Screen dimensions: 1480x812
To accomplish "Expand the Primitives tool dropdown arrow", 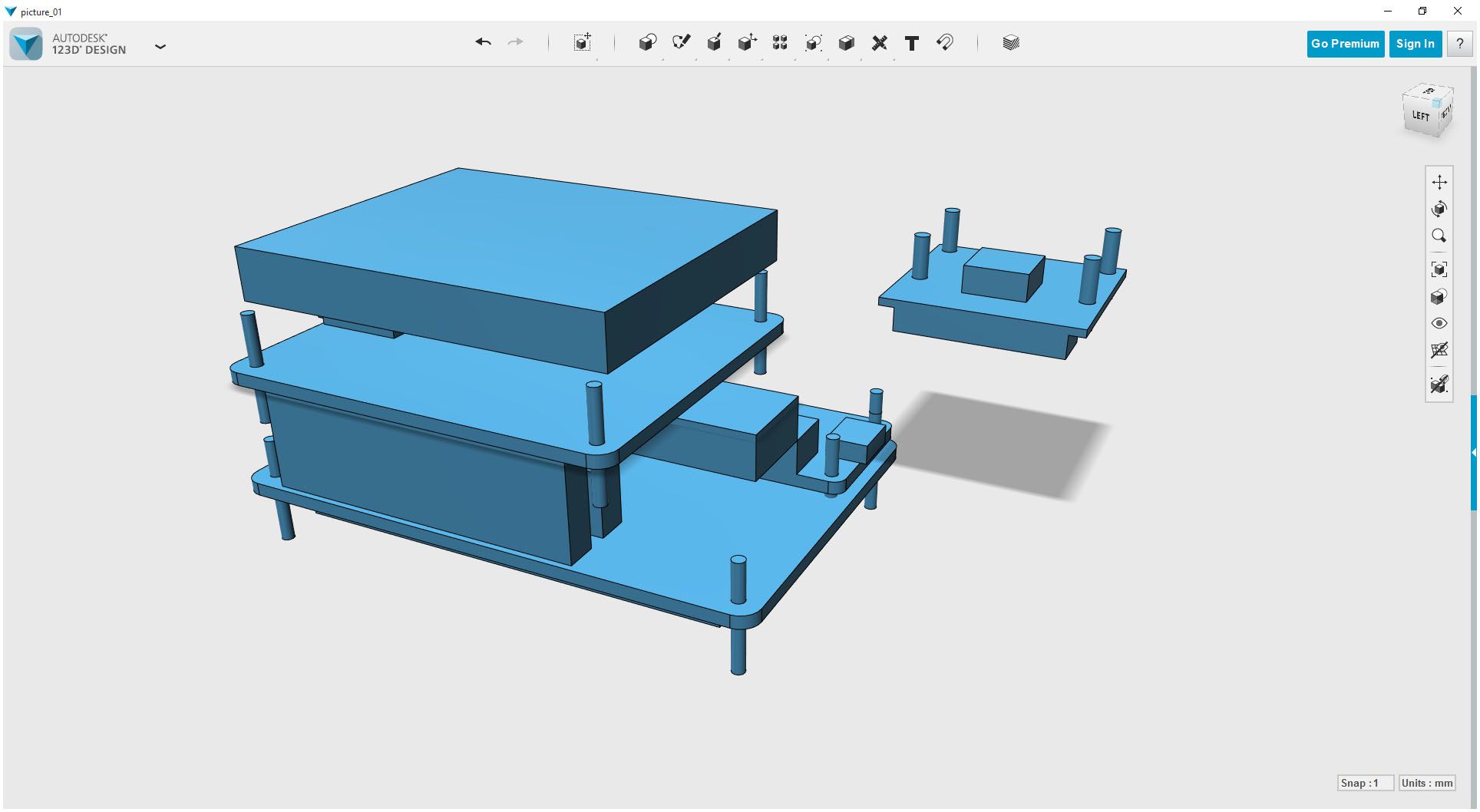I will tap(663, 59).
